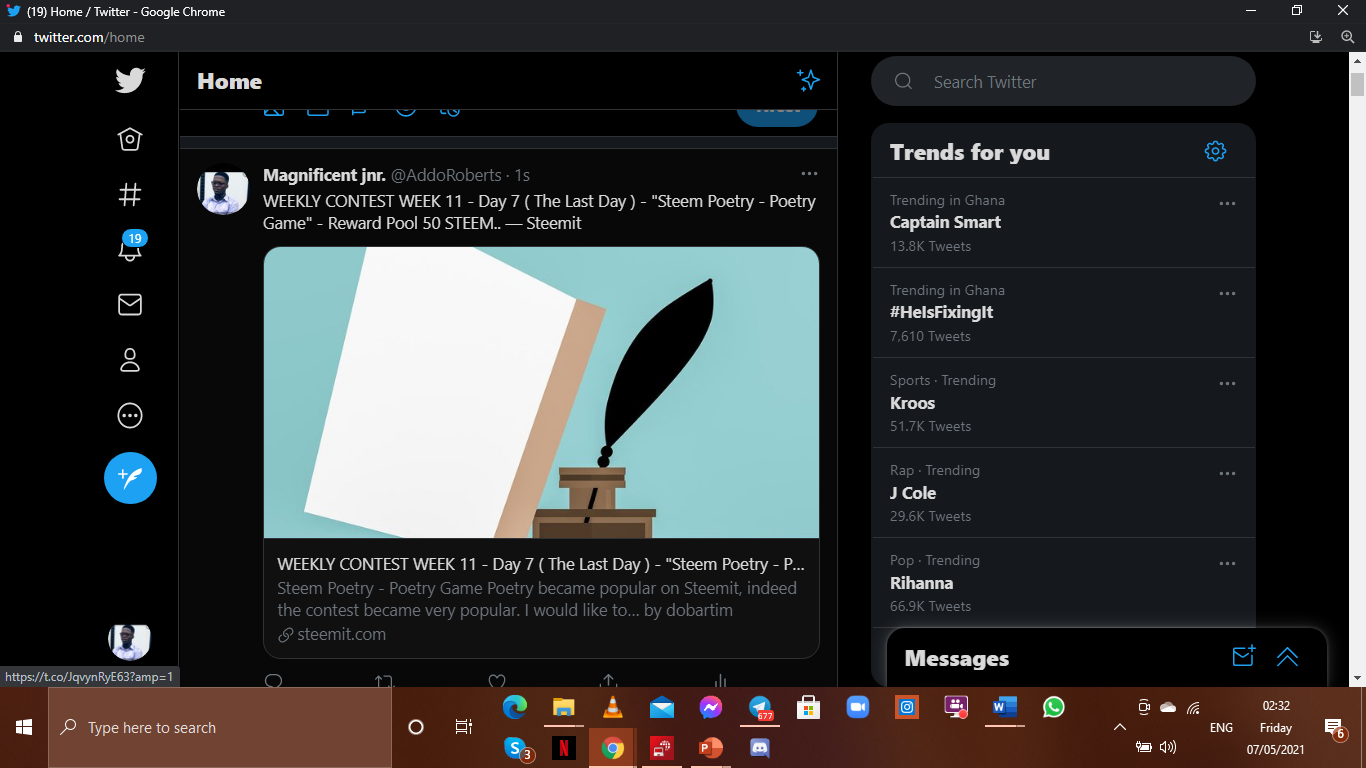Open the quill and paper card image
The width and height of the screenshot is (1366, 768).
(541, 393)
